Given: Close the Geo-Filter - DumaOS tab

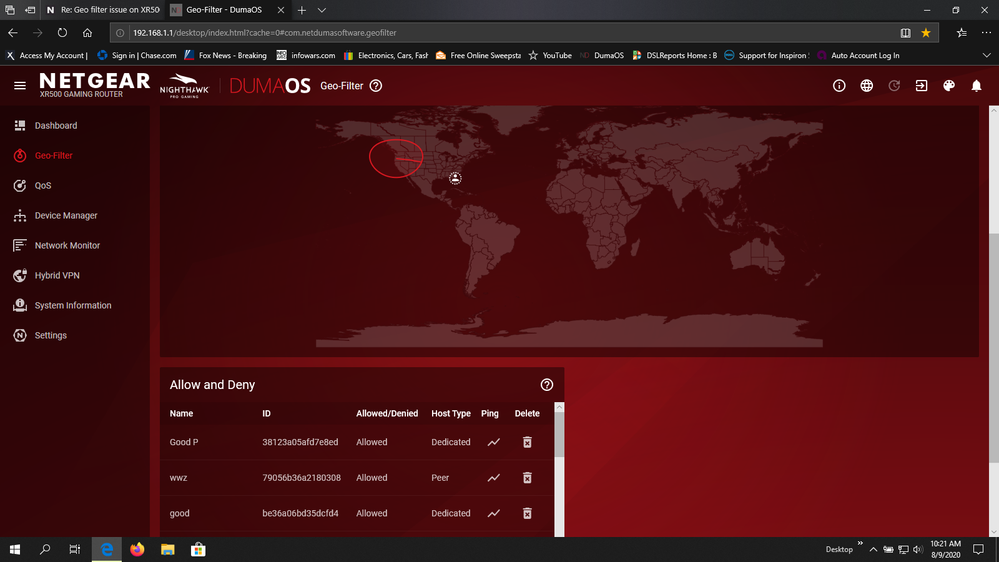Looking at the screenshot, I should coord(280,10).
